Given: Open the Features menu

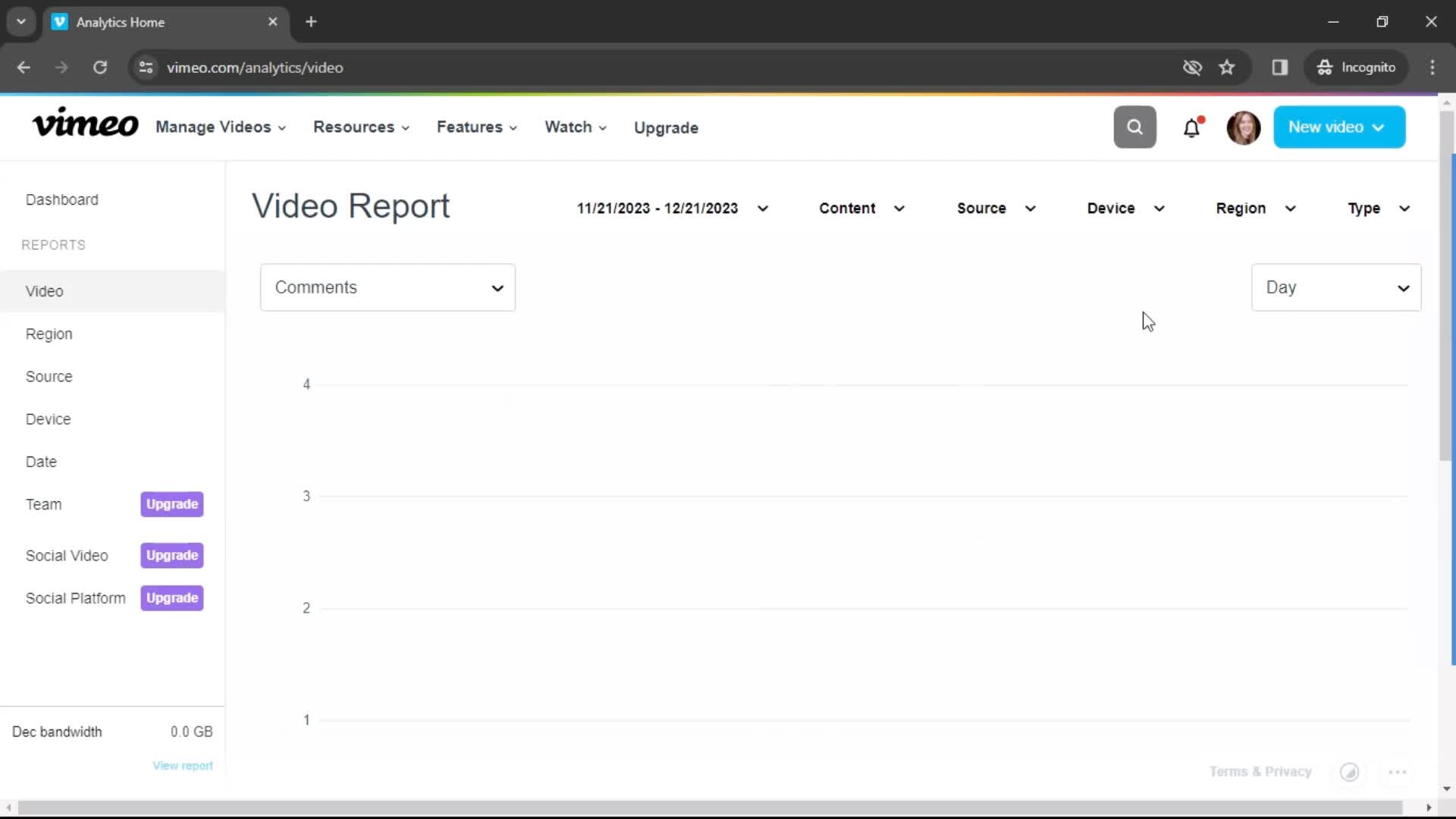Looking at the screenshot, I should (477, 127).
